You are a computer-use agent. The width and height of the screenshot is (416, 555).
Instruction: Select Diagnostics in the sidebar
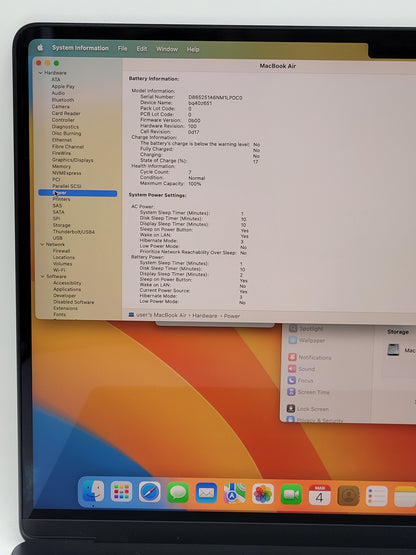[x=65, y=126]
